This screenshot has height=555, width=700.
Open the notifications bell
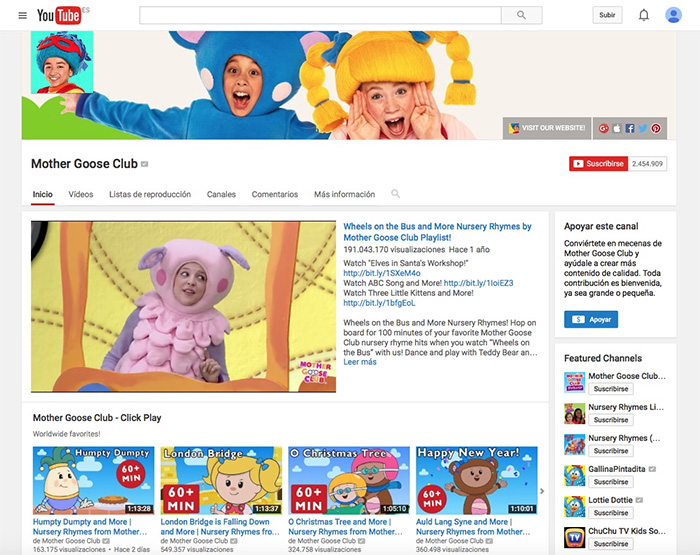tap(643, 15)
